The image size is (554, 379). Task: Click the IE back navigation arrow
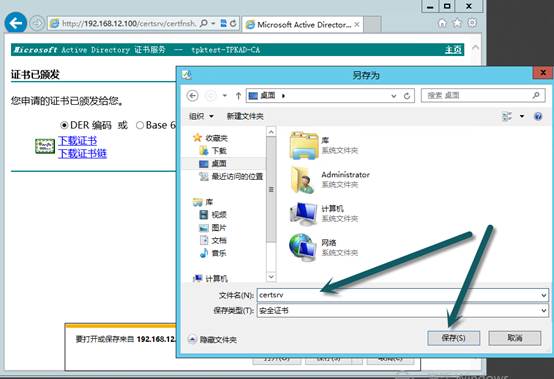pyautogui.click(x=16, y=23)
